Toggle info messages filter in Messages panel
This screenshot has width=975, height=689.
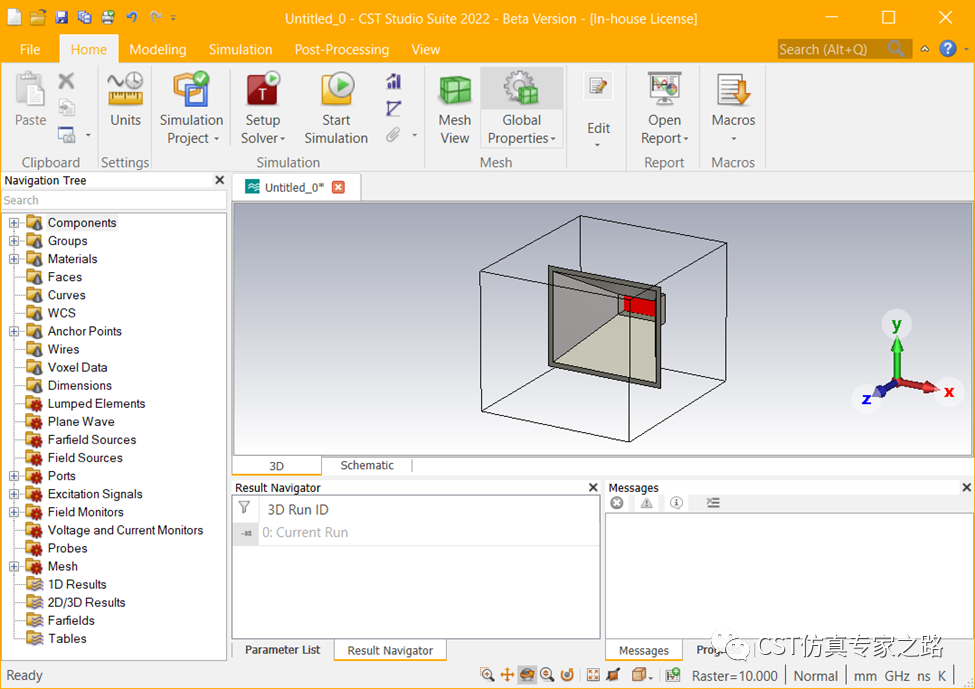(676, 502)
